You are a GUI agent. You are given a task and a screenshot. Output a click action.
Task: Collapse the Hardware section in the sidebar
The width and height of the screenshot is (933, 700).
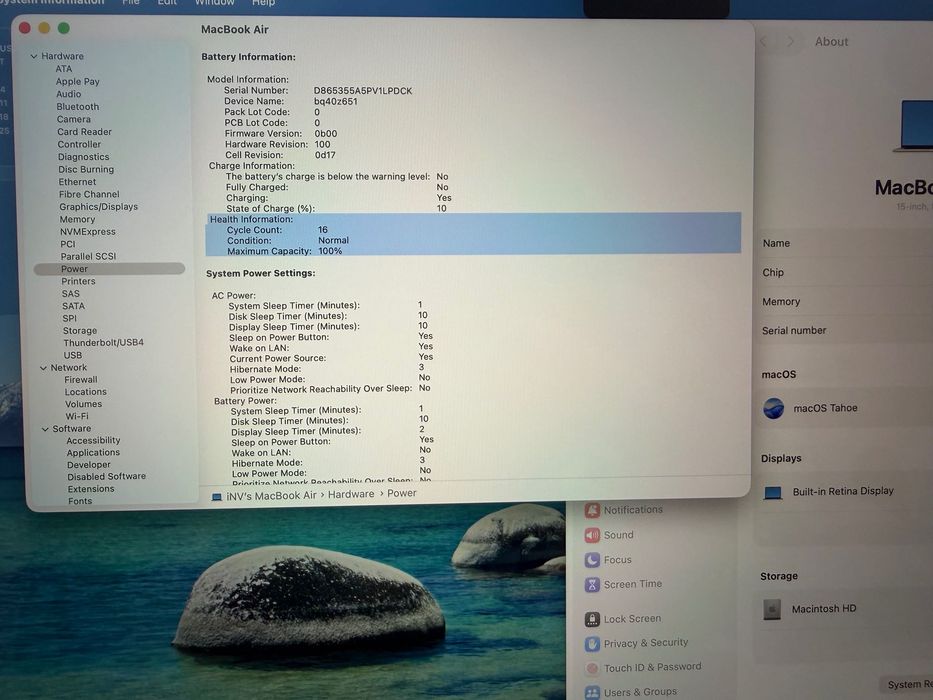[34, 56]
